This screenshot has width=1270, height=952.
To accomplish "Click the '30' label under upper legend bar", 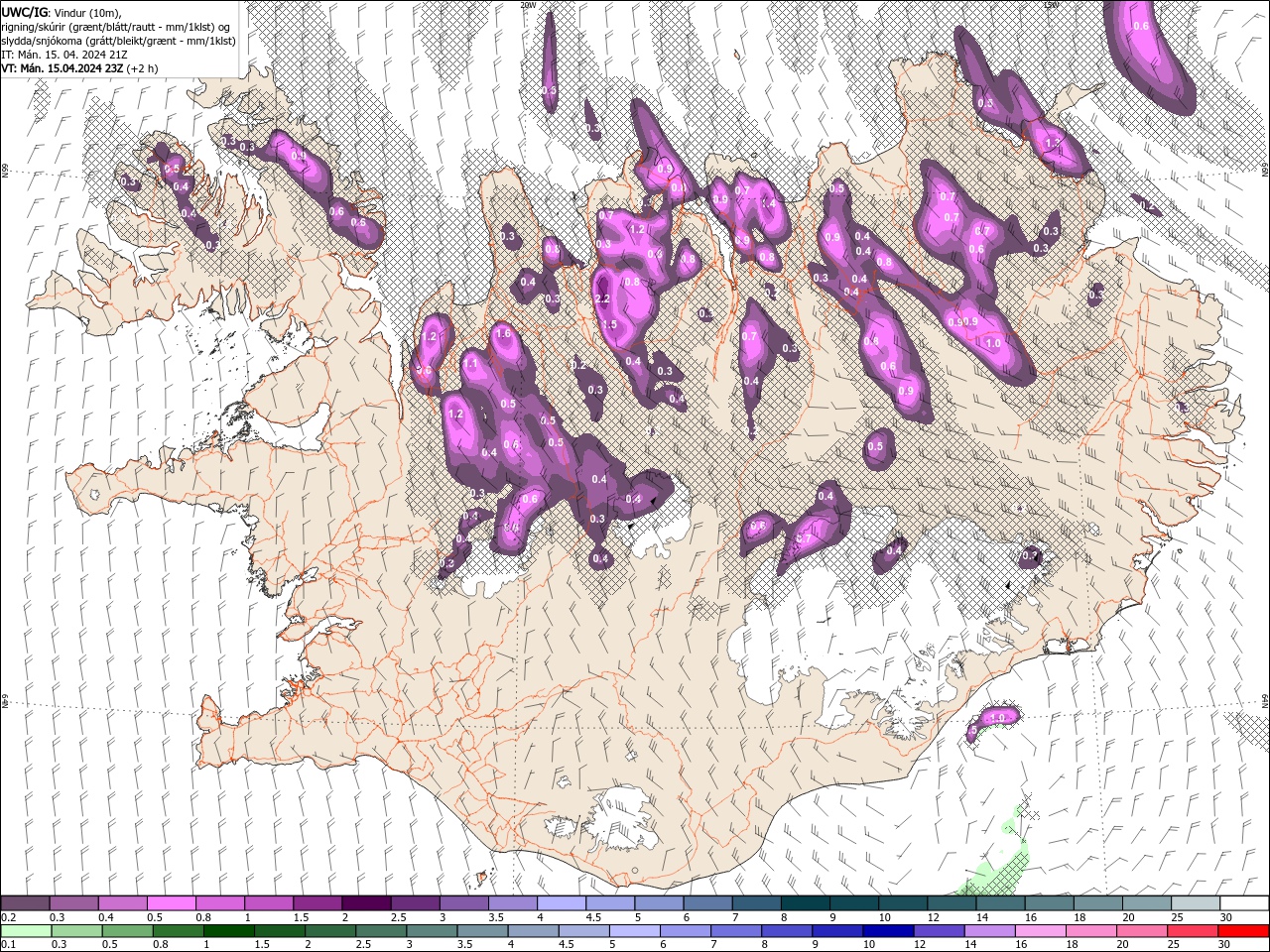I will [1226, 917].
